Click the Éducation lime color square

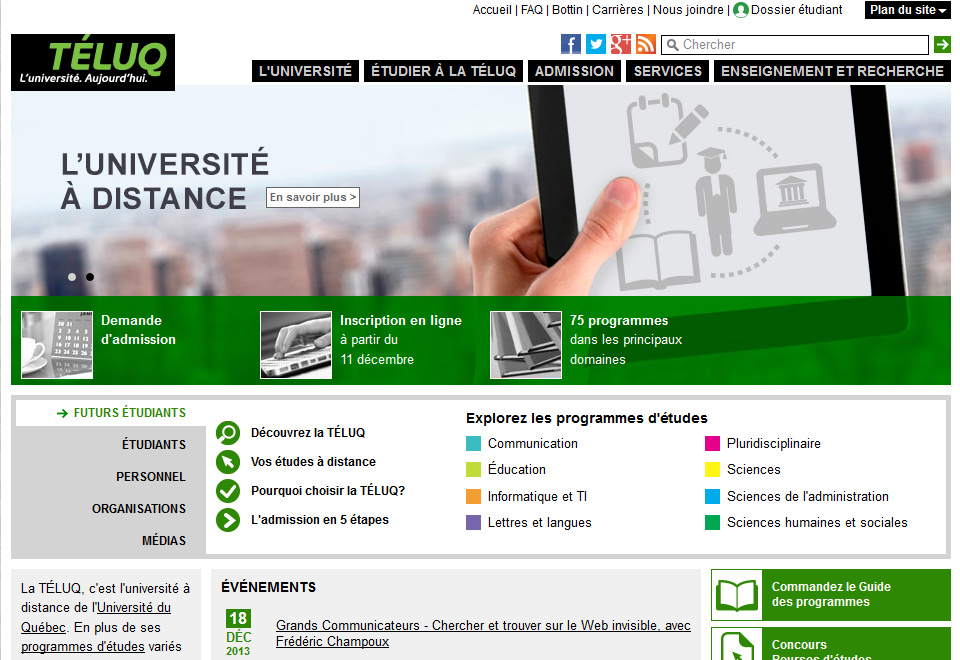(x=473, y=470)
